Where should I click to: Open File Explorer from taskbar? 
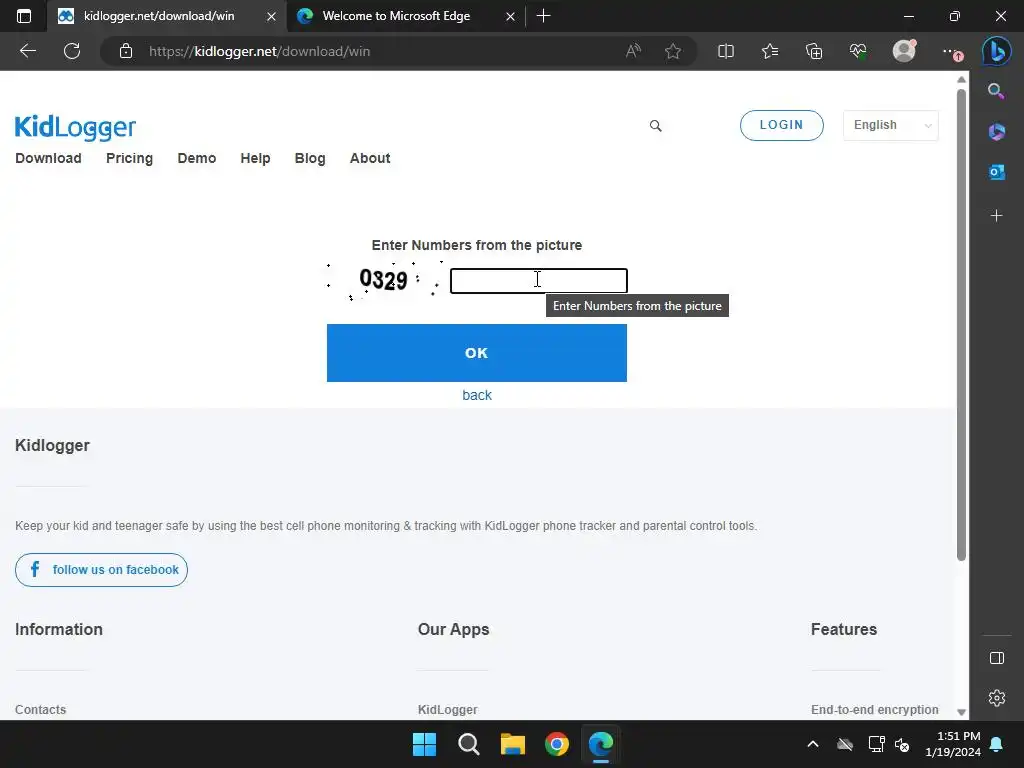pyautogui.click(x=513, y=744)
